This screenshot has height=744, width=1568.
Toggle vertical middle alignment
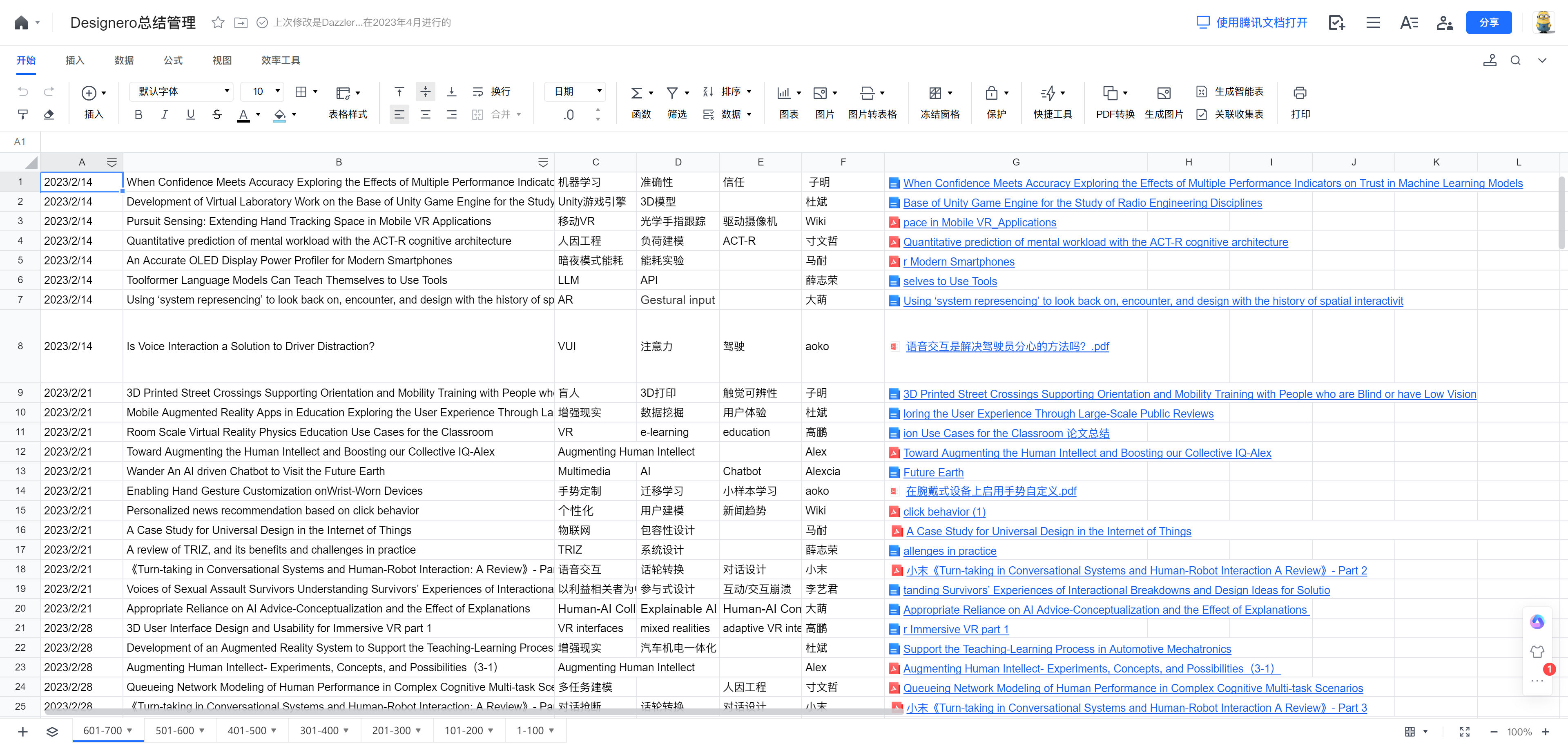(x=426, y=92)
